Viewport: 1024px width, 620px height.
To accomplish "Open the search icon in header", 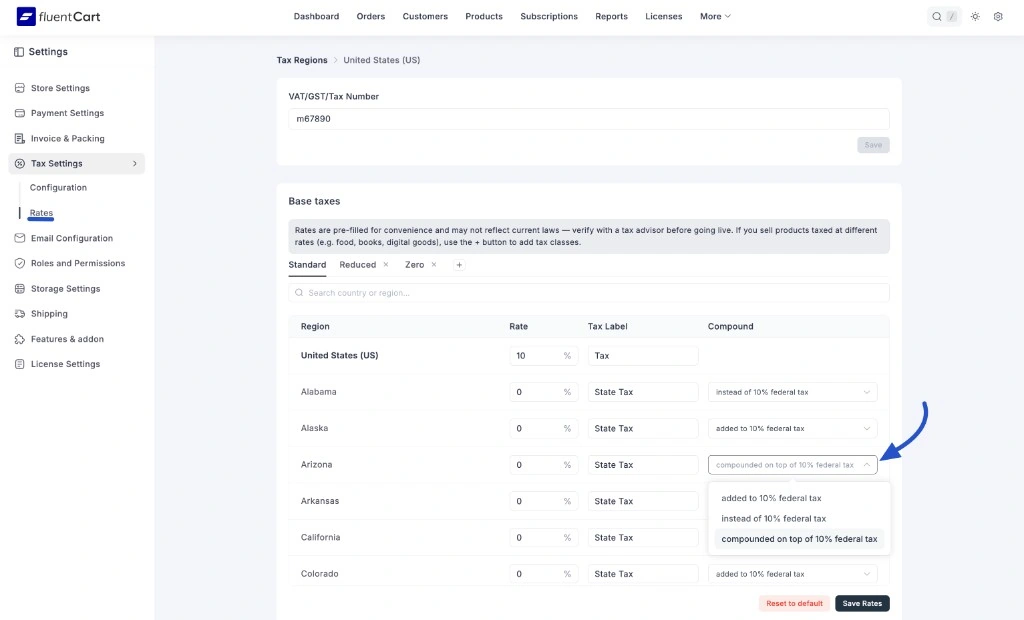I will pyautogui.click(x=936, y=16).
